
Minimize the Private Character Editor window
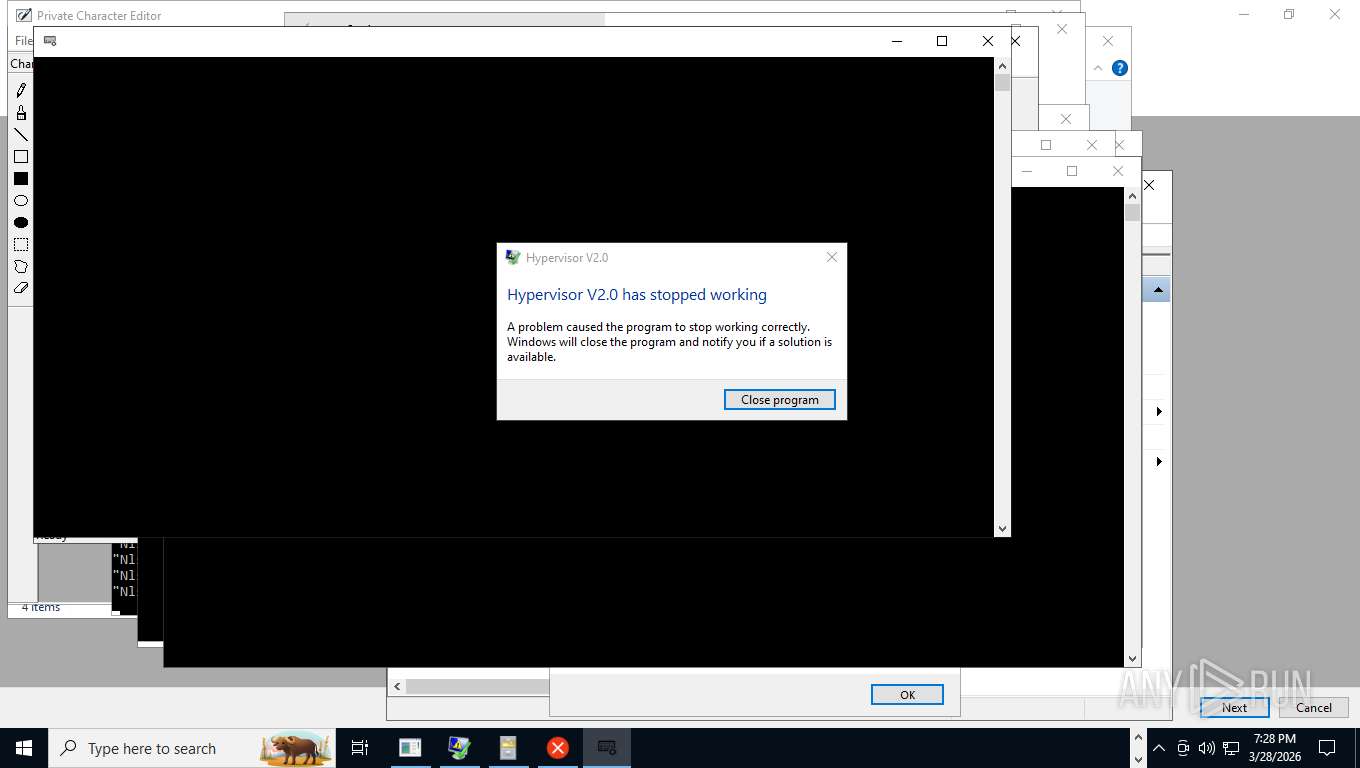[1243, 15]
